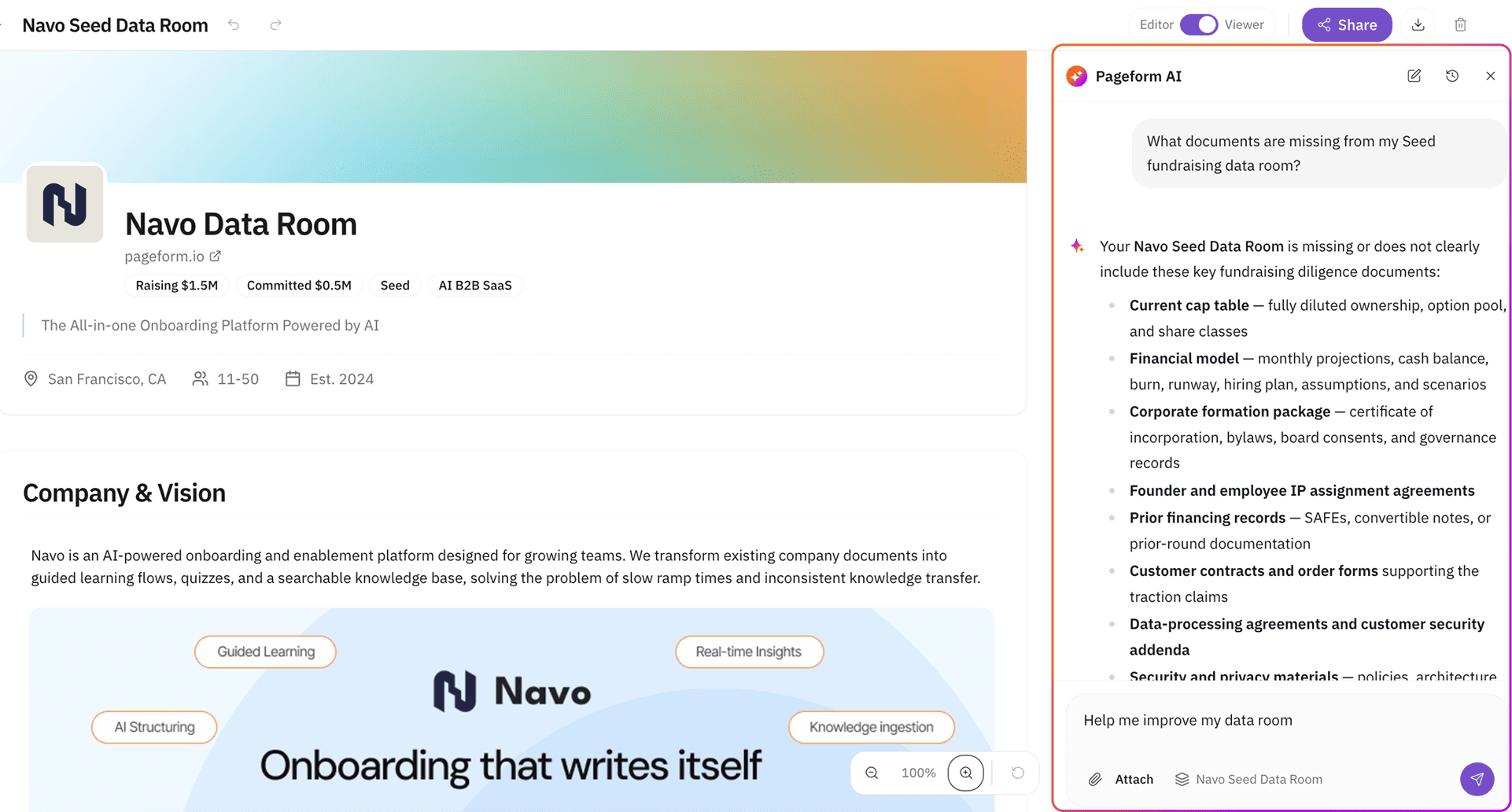Click the zoom out magnifier icon
The width and height of the screenshot is (1512, 812).
(x=872, y=773)
